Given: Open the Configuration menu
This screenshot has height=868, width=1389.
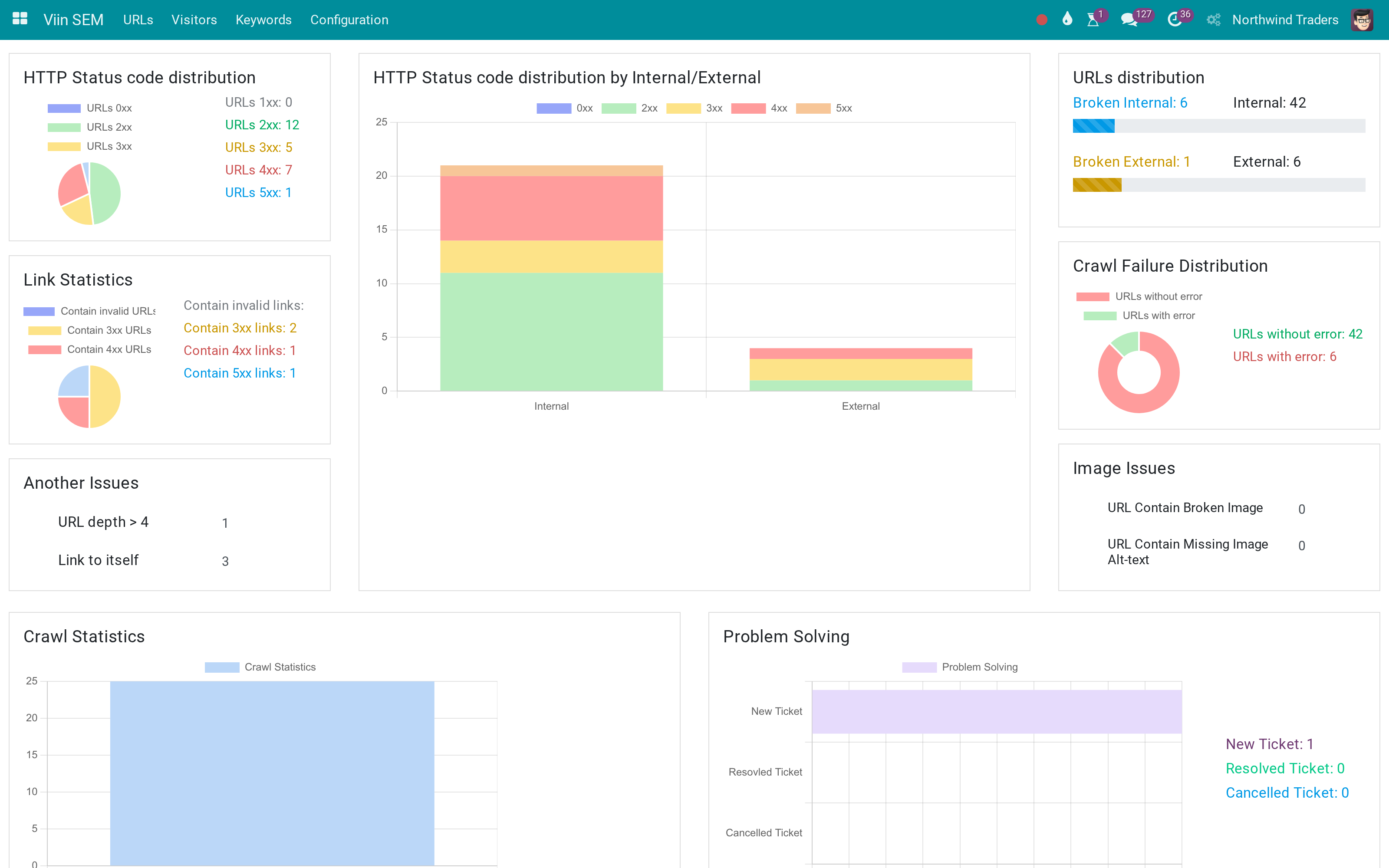Looking at the screenshot, I should tap(349, 20).
